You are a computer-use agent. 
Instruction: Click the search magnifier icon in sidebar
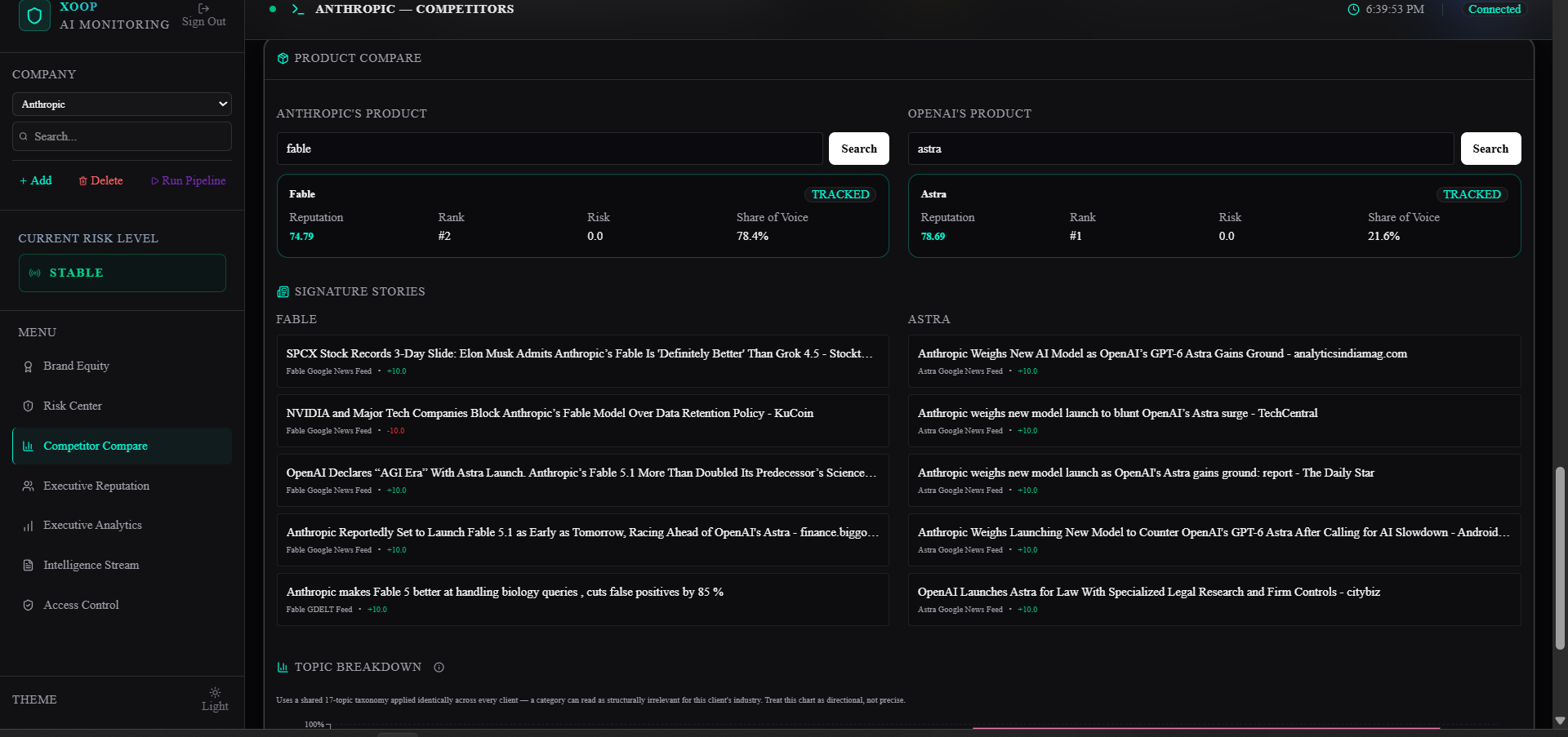click(x=24, y=136)
